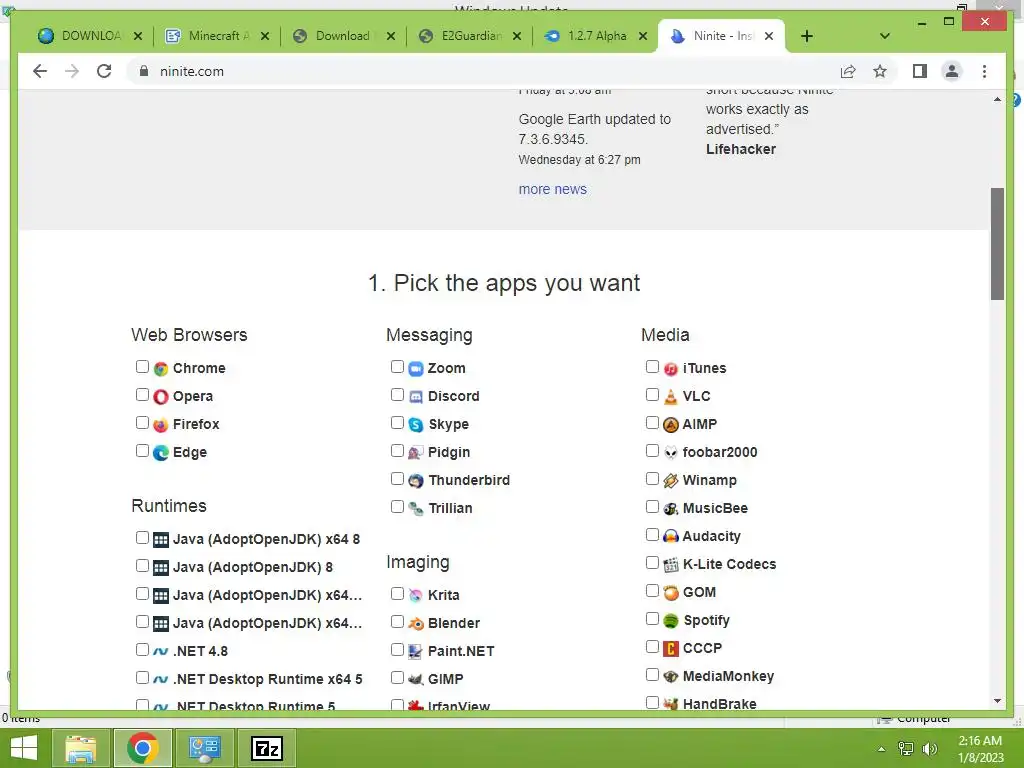This screenshot has width=1024, height=768.
Task: Click the Edge logo icon
Action: (161, 453)
